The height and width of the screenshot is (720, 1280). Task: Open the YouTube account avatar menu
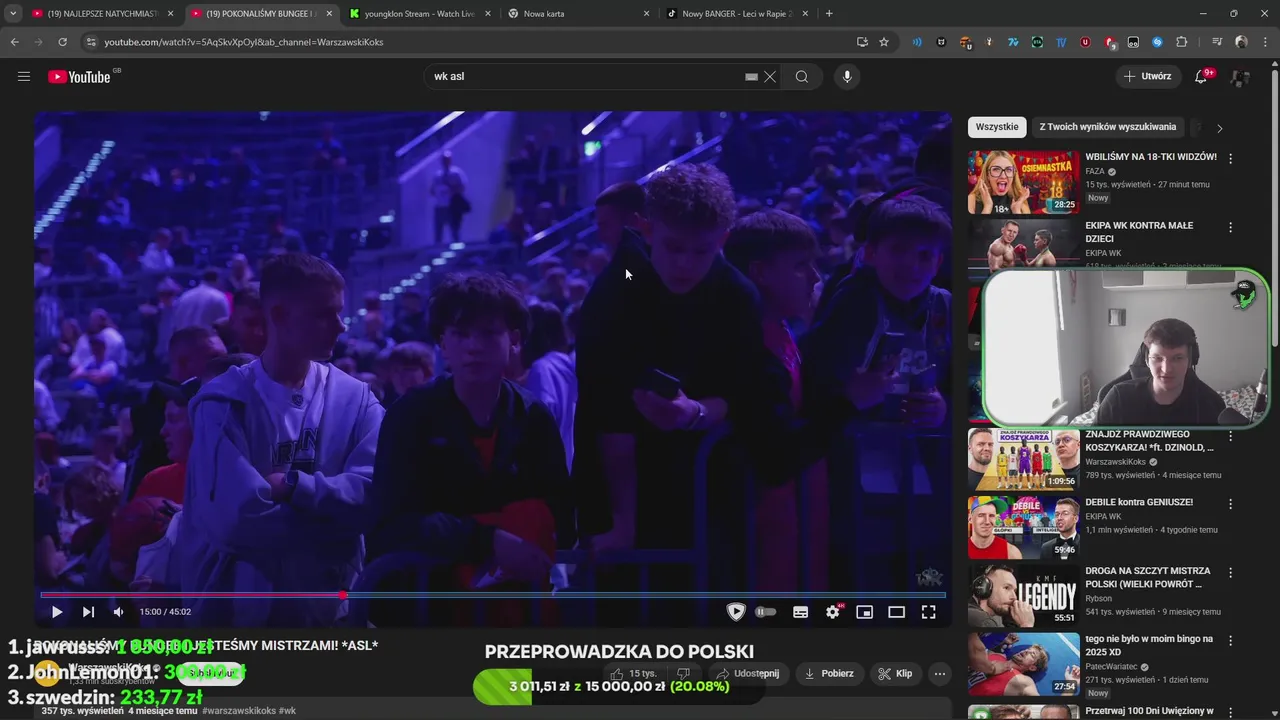pyautogui.click(x=1240, y=77)
